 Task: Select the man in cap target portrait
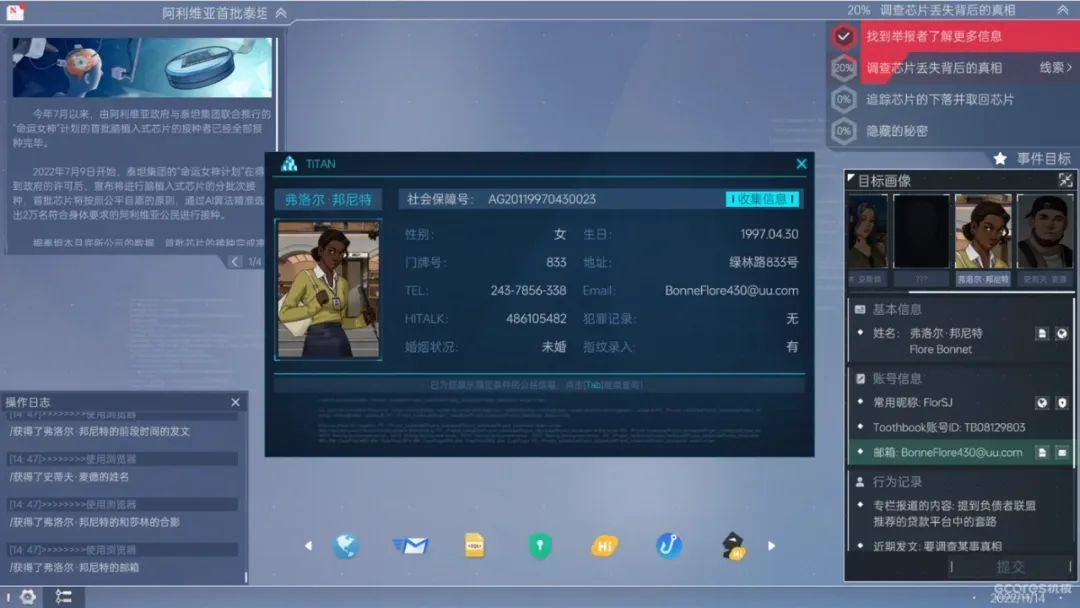(x=1045, y=232)
